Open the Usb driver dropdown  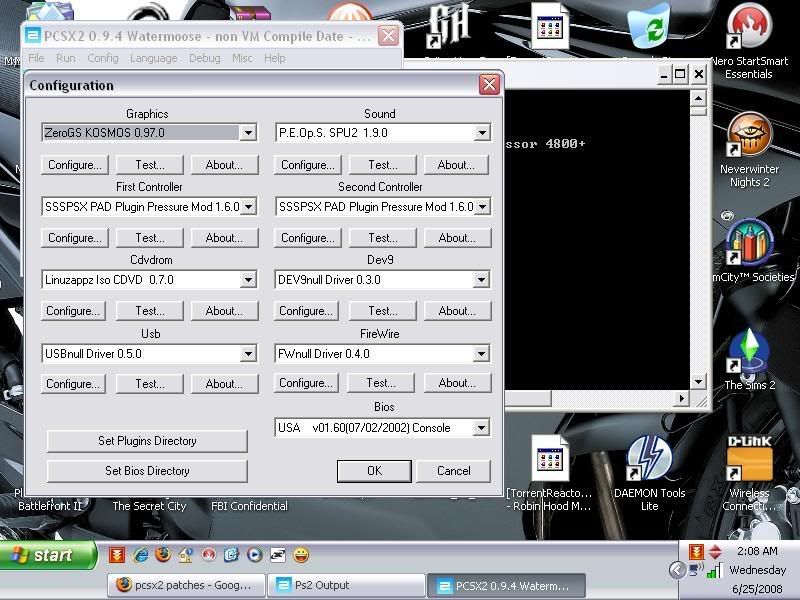(x=248, y=354)
